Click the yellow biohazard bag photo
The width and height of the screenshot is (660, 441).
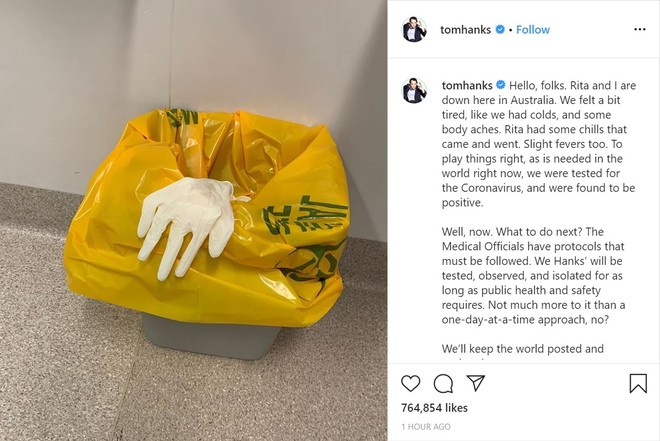[x=208, y=217]
